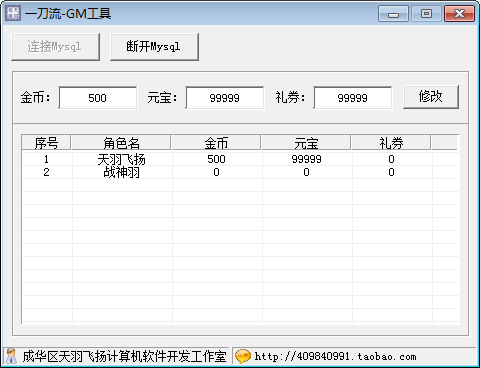Focus the 金币 input field
480x368 pixels.
[x=98, y=98]
